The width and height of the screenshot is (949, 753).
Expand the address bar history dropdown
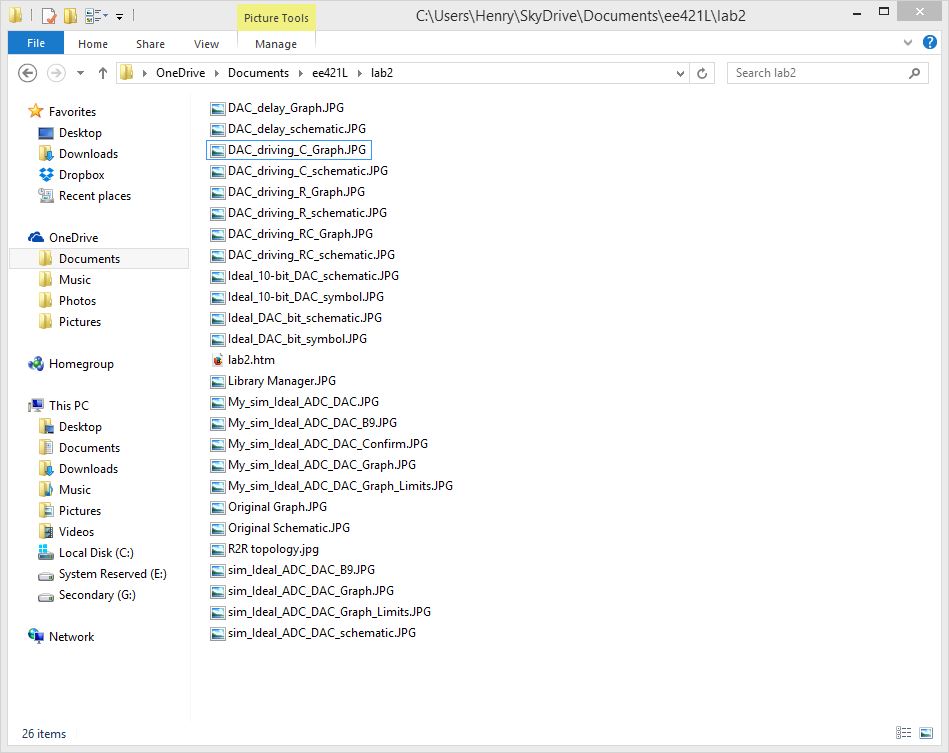tap(680, 72)
